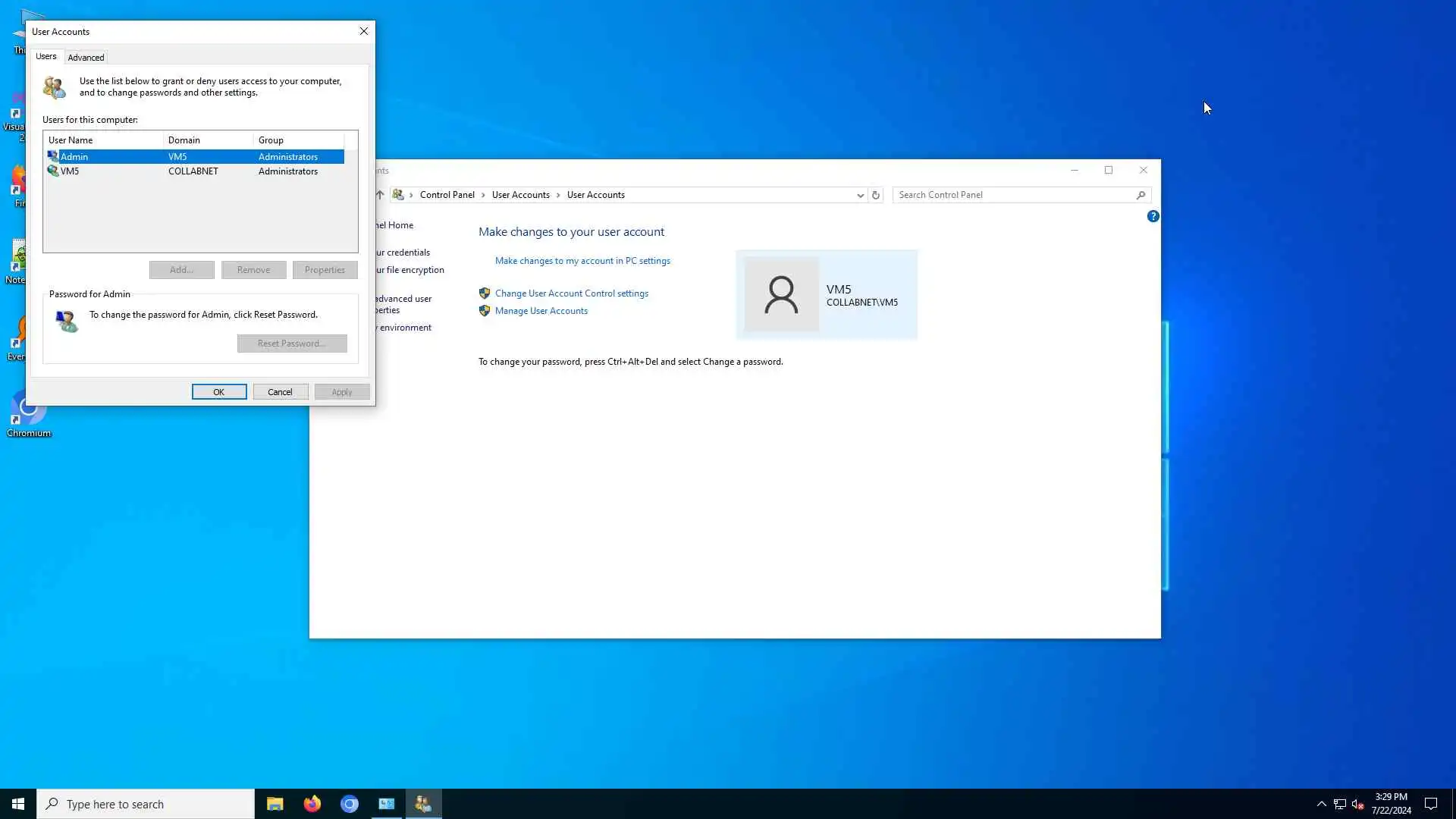Viewport: 1456px width, 819px height.
Task: Click the refresh button in address bar
Action: tap(875, 195)
